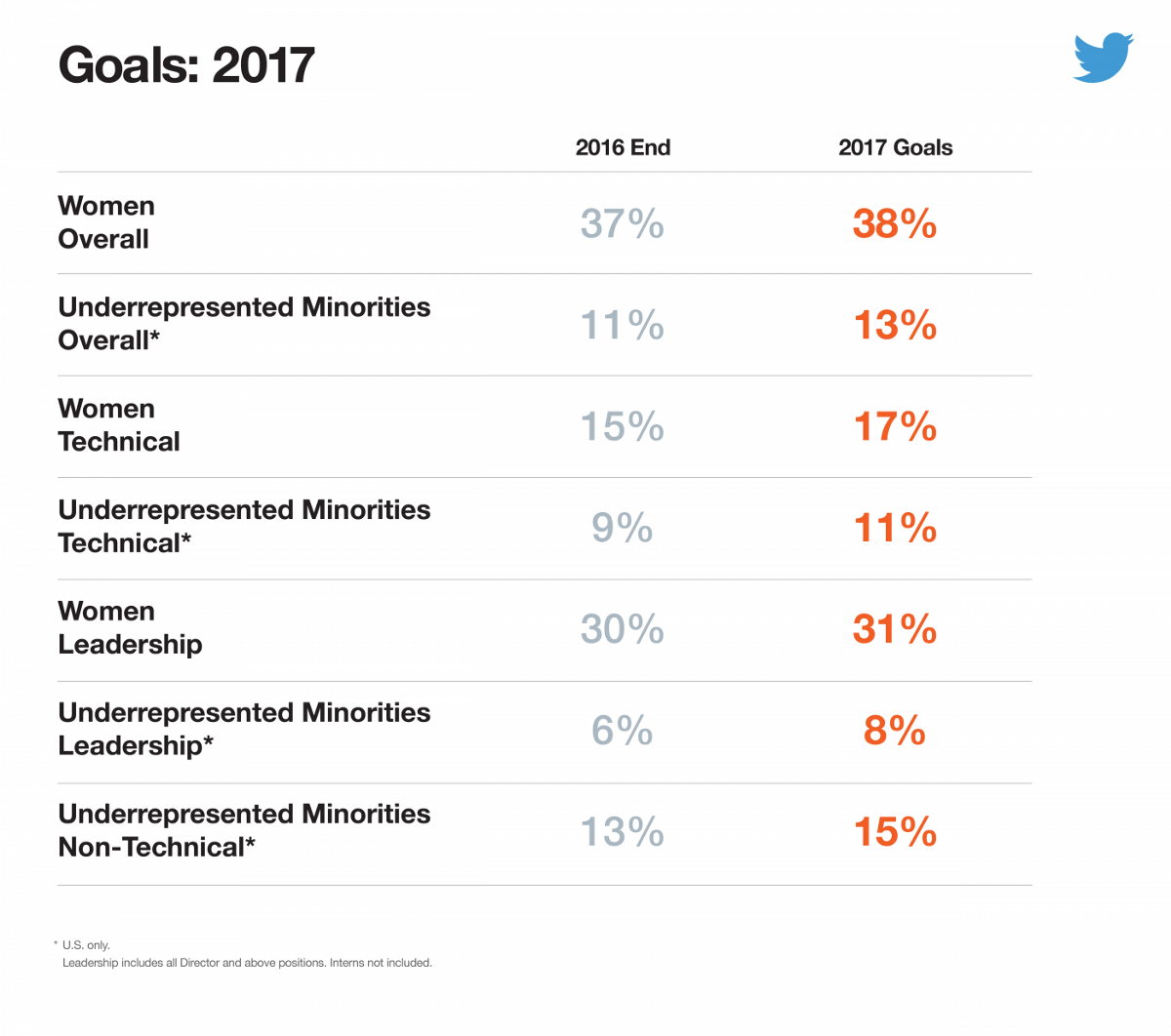Screen dimensions: 1171x1036
Task: Click the orange 17% goal value
Action: point(894,426)
